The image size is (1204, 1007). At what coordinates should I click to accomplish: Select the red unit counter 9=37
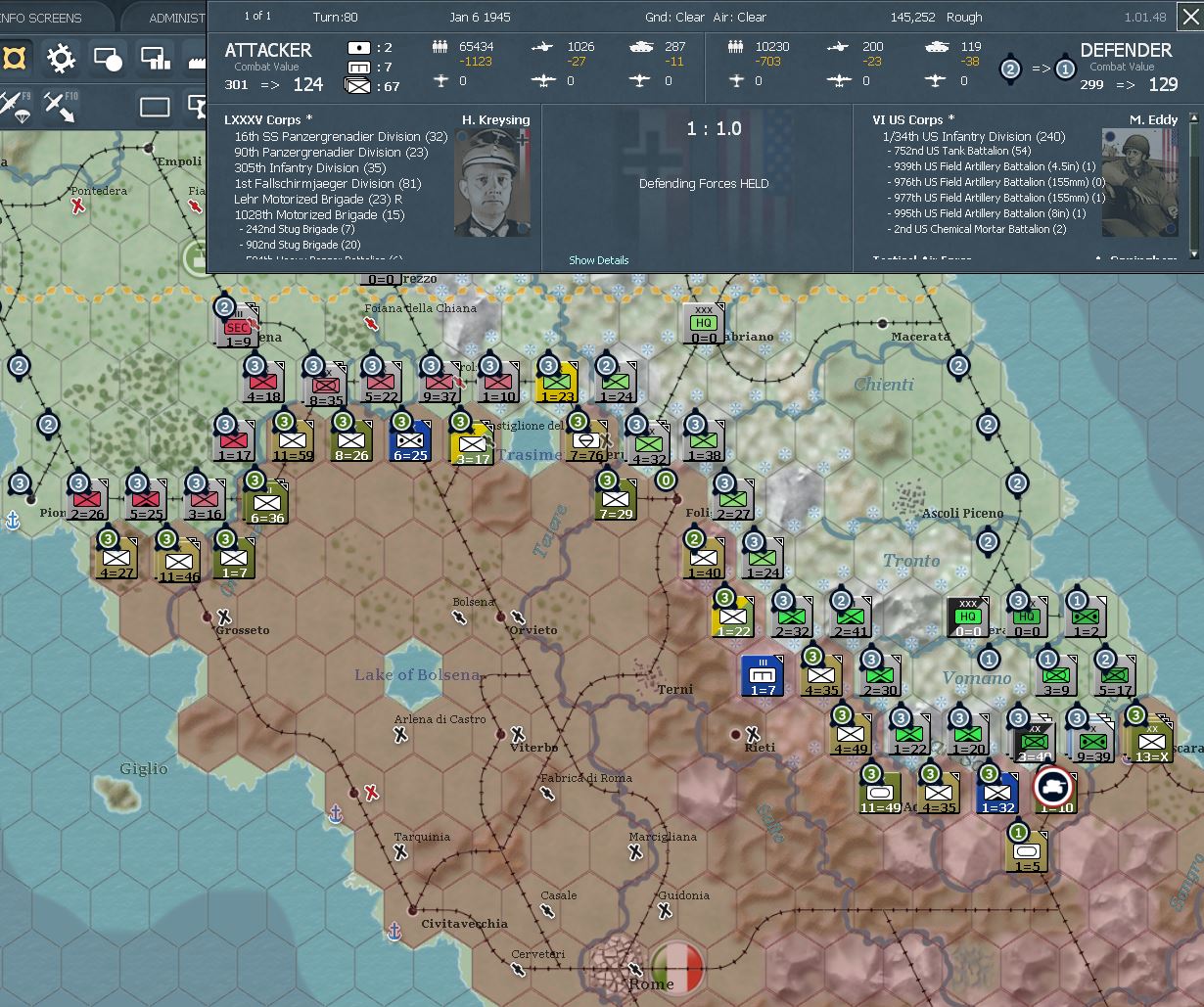click(x=440, y=383)
